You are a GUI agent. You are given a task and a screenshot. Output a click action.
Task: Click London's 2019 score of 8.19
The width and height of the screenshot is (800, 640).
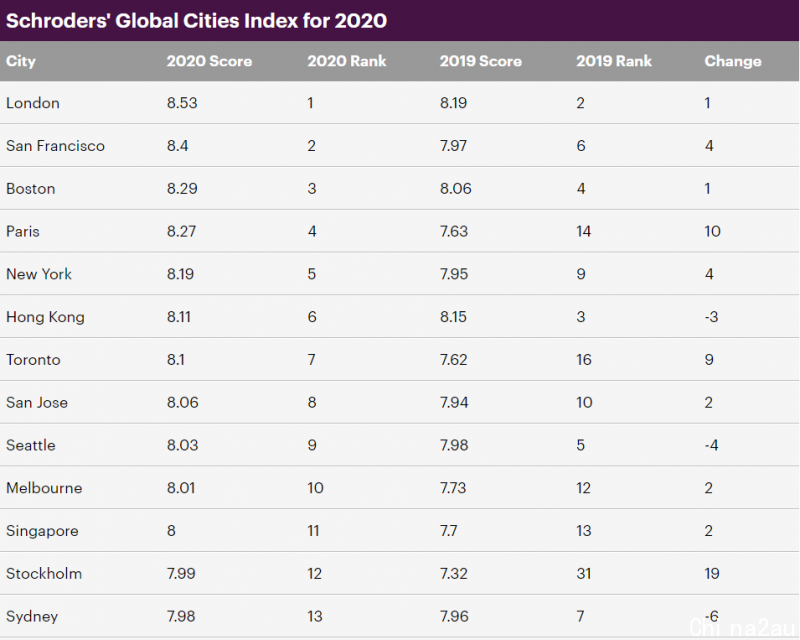(x=454, y=103)
